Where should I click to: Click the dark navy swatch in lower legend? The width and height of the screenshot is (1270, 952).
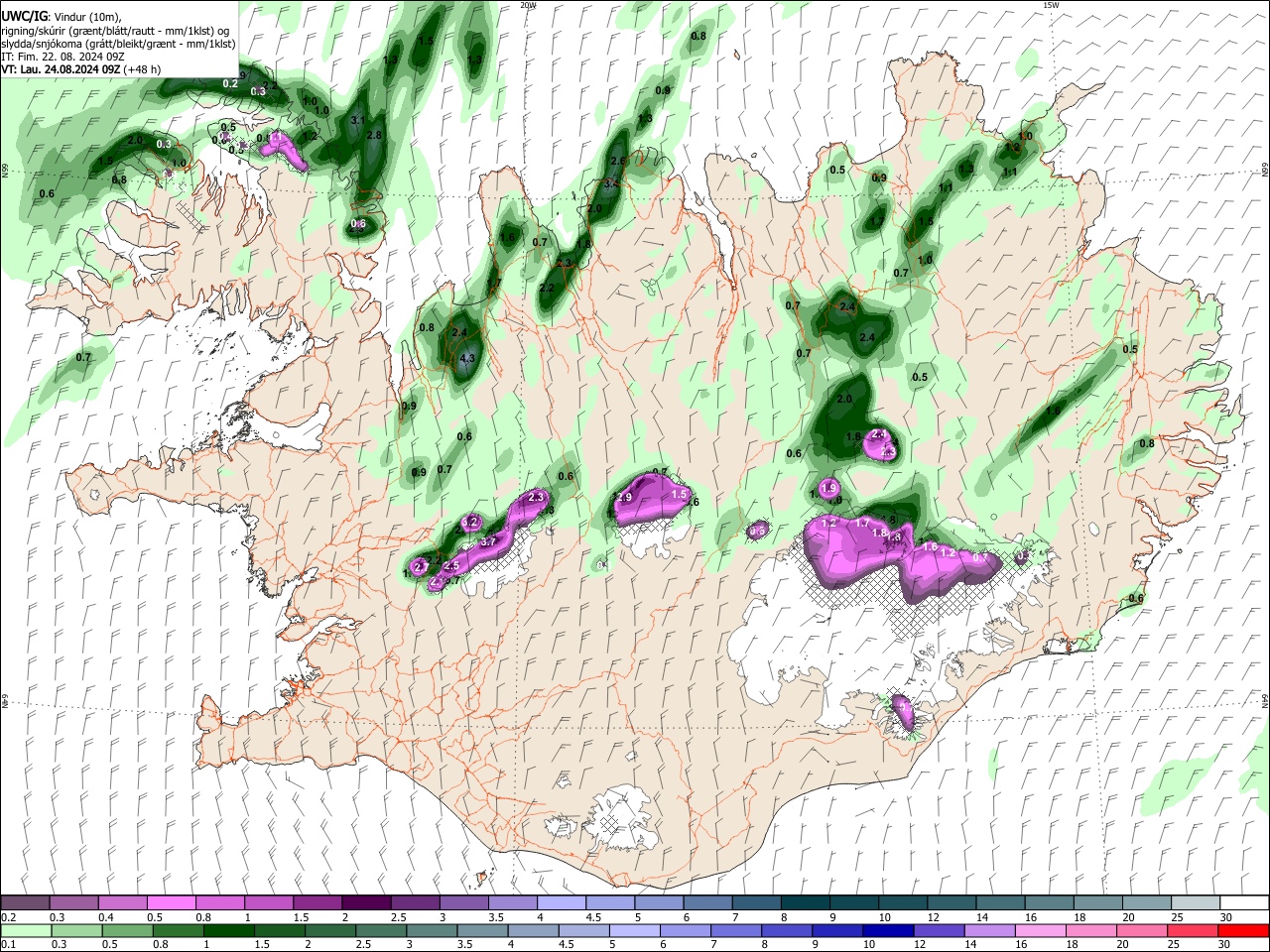coord(886,931)
